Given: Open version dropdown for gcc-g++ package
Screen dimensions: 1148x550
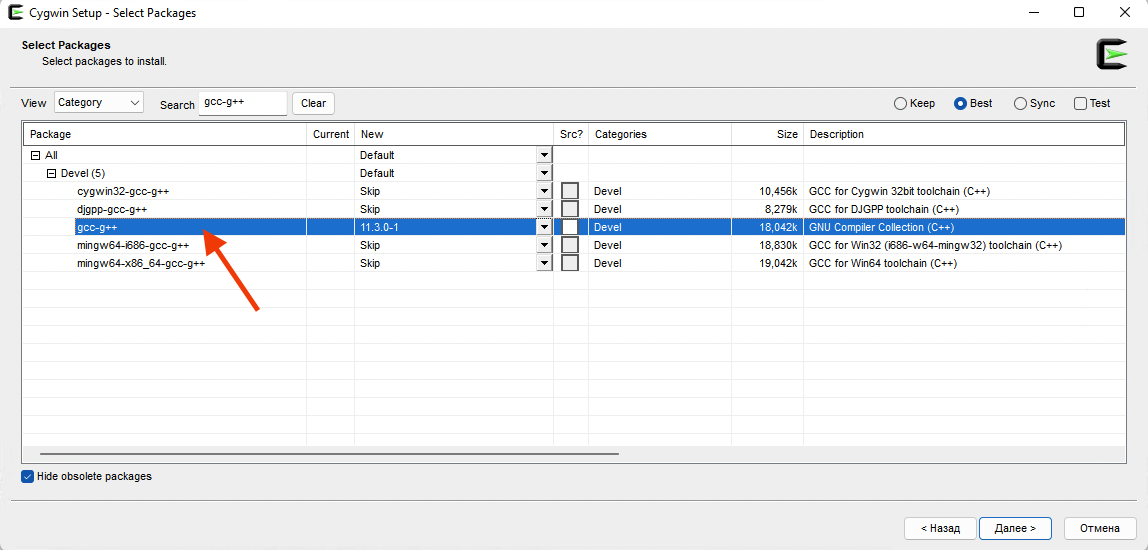Looking at the screenshot, I should pyautogui.click(x=544, y=227).
